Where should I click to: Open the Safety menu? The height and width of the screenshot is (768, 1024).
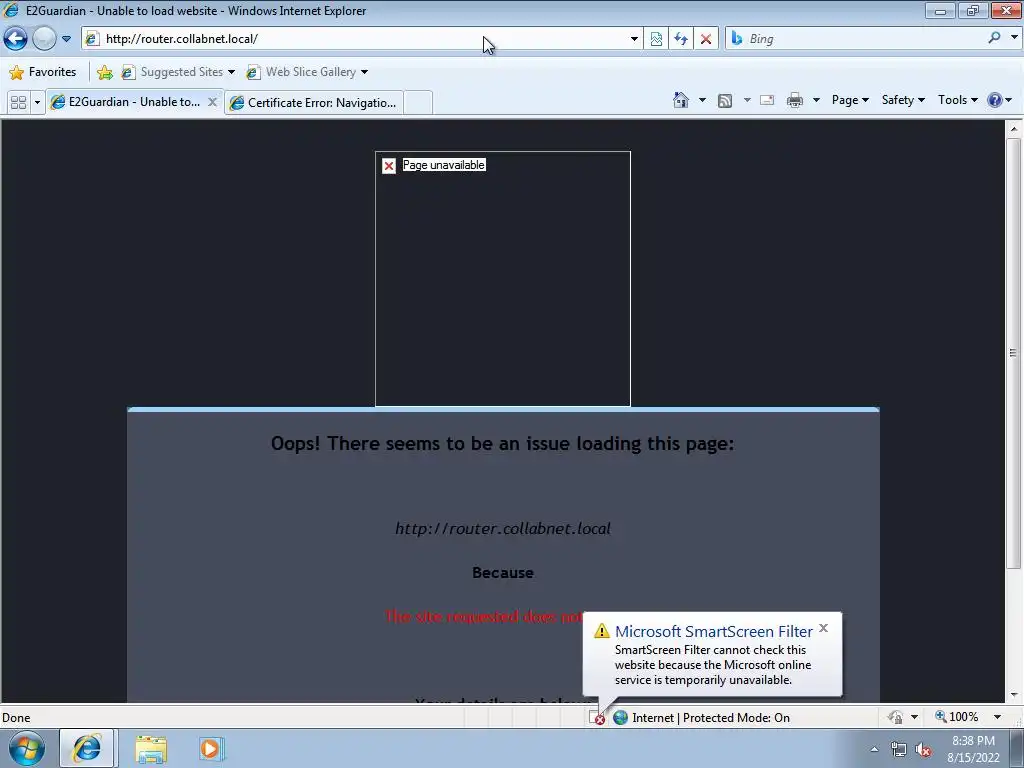pyautogui.click(x=903, y=100)
